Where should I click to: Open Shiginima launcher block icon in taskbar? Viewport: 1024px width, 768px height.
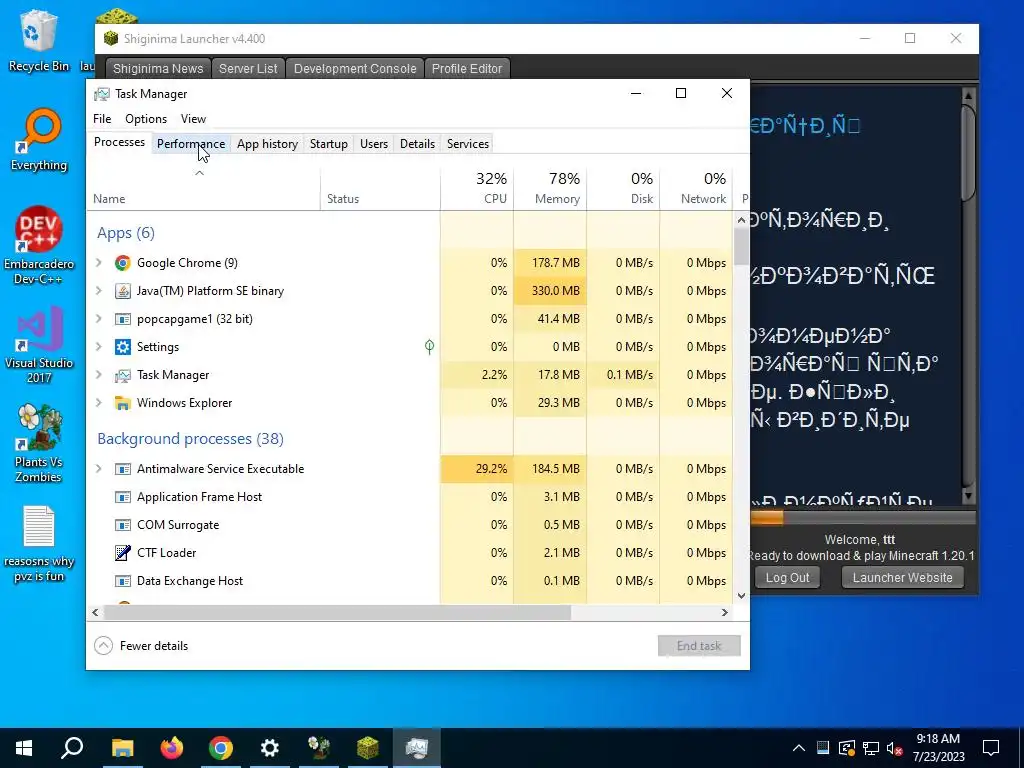[368, 747]
